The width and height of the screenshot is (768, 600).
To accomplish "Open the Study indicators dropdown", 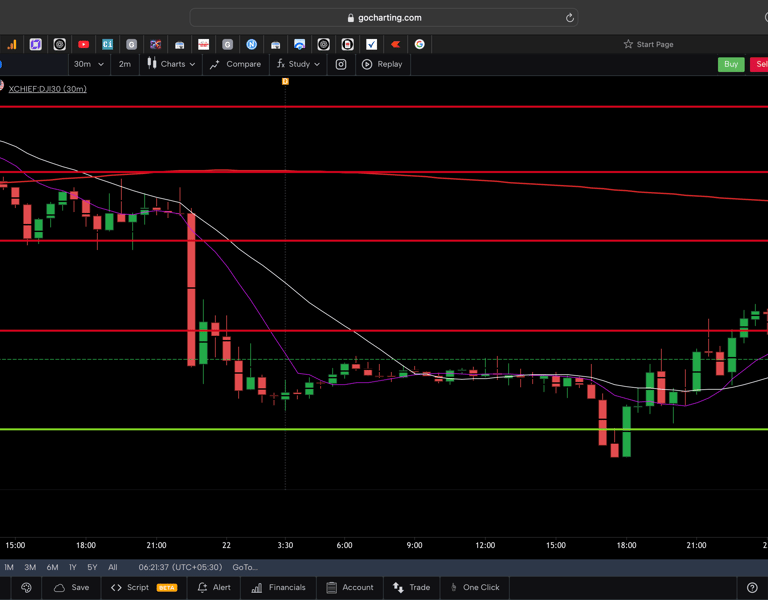I will click(x=298, y=64).
